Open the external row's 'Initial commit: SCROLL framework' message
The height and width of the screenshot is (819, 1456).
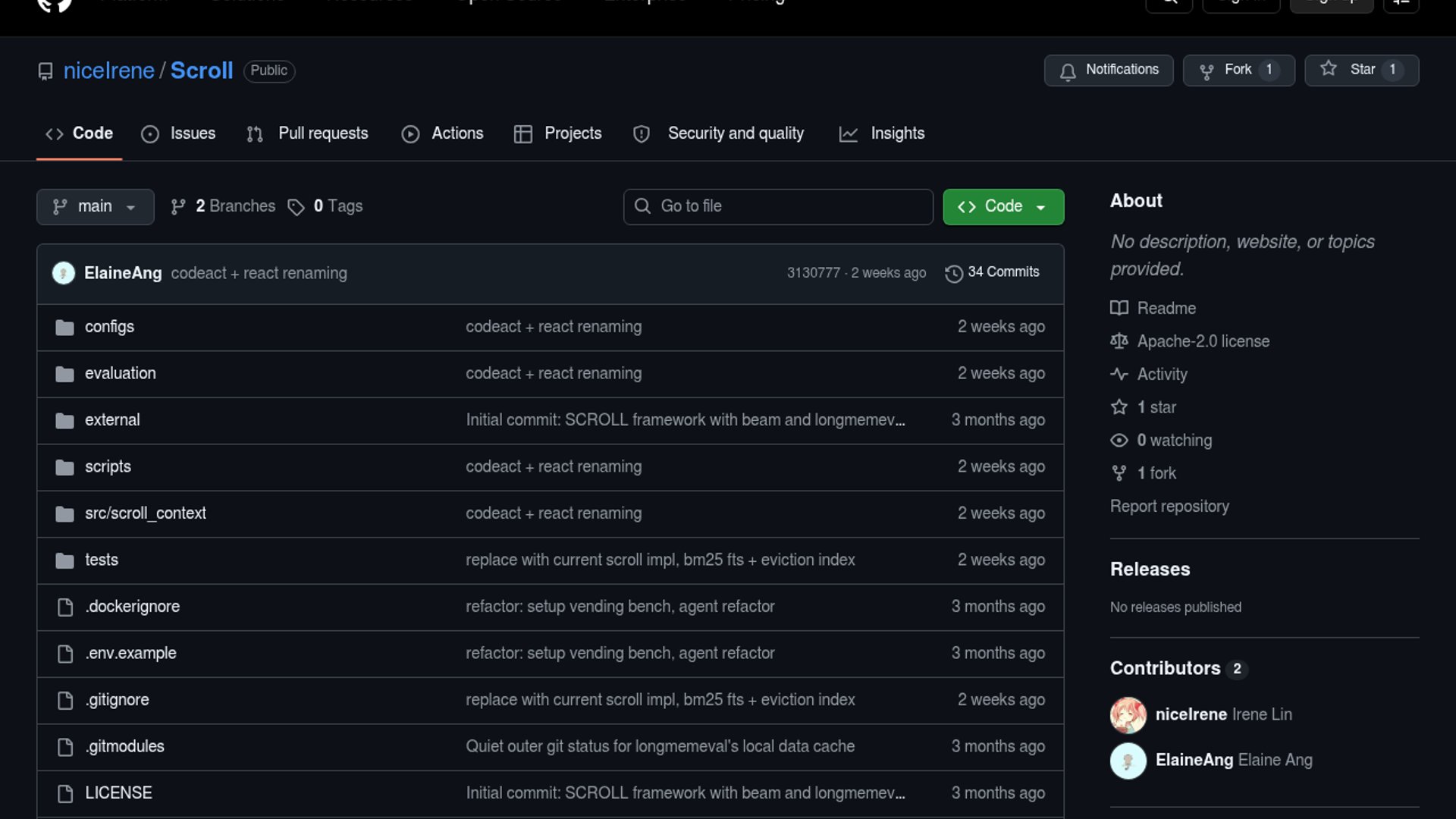pos(686,420)
